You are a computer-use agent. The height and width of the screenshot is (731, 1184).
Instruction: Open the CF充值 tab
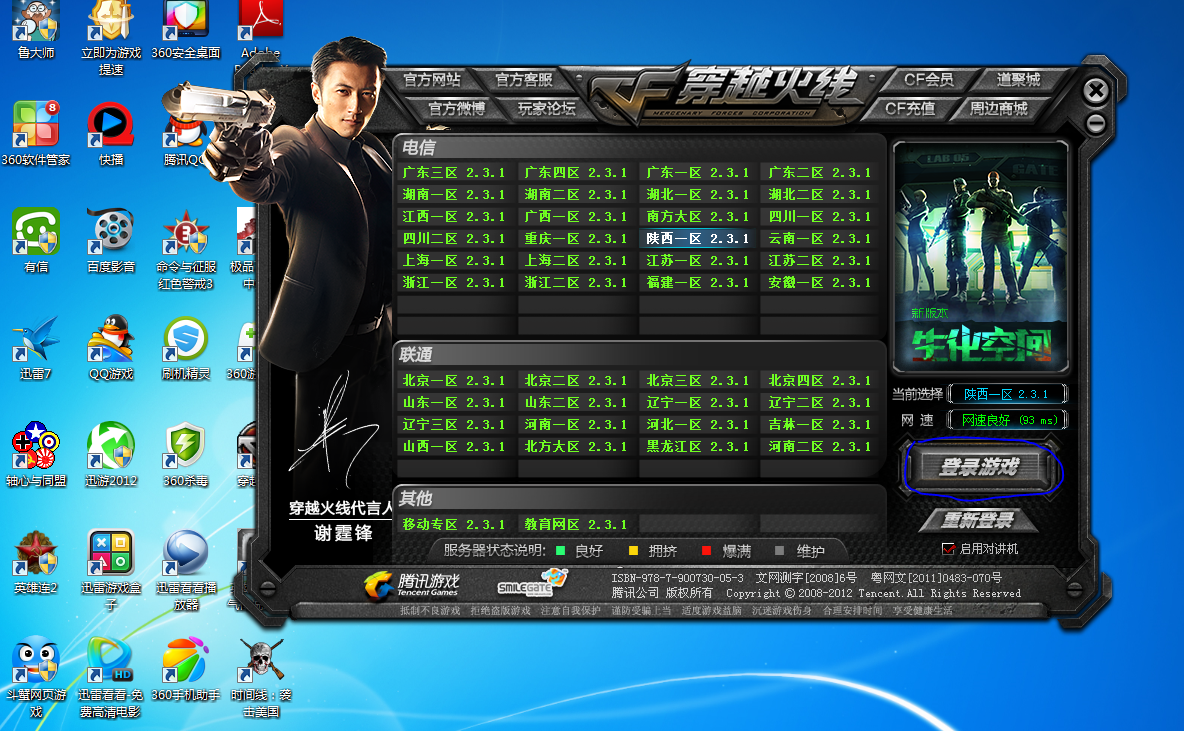pyautogui.click(x=910, y=108)
